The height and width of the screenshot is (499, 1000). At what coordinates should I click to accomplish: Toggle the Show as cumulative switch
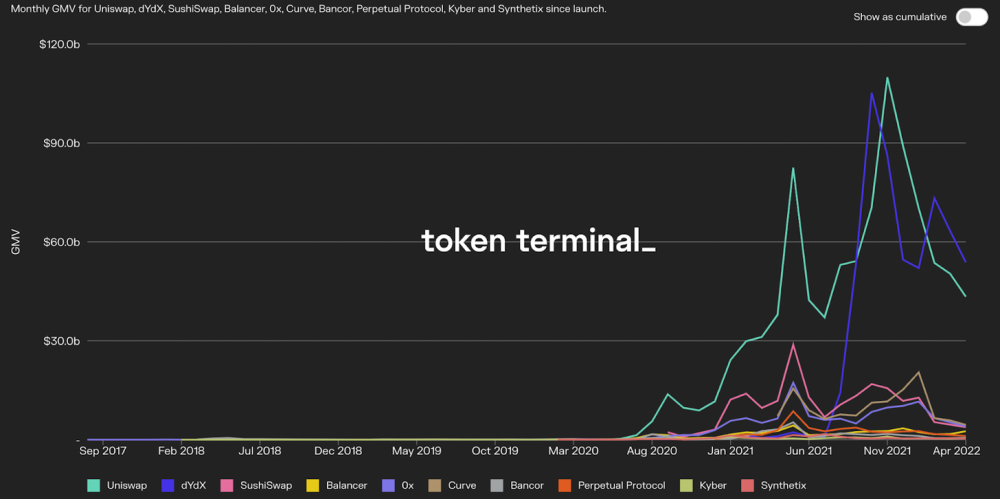[x=971, y=17]
